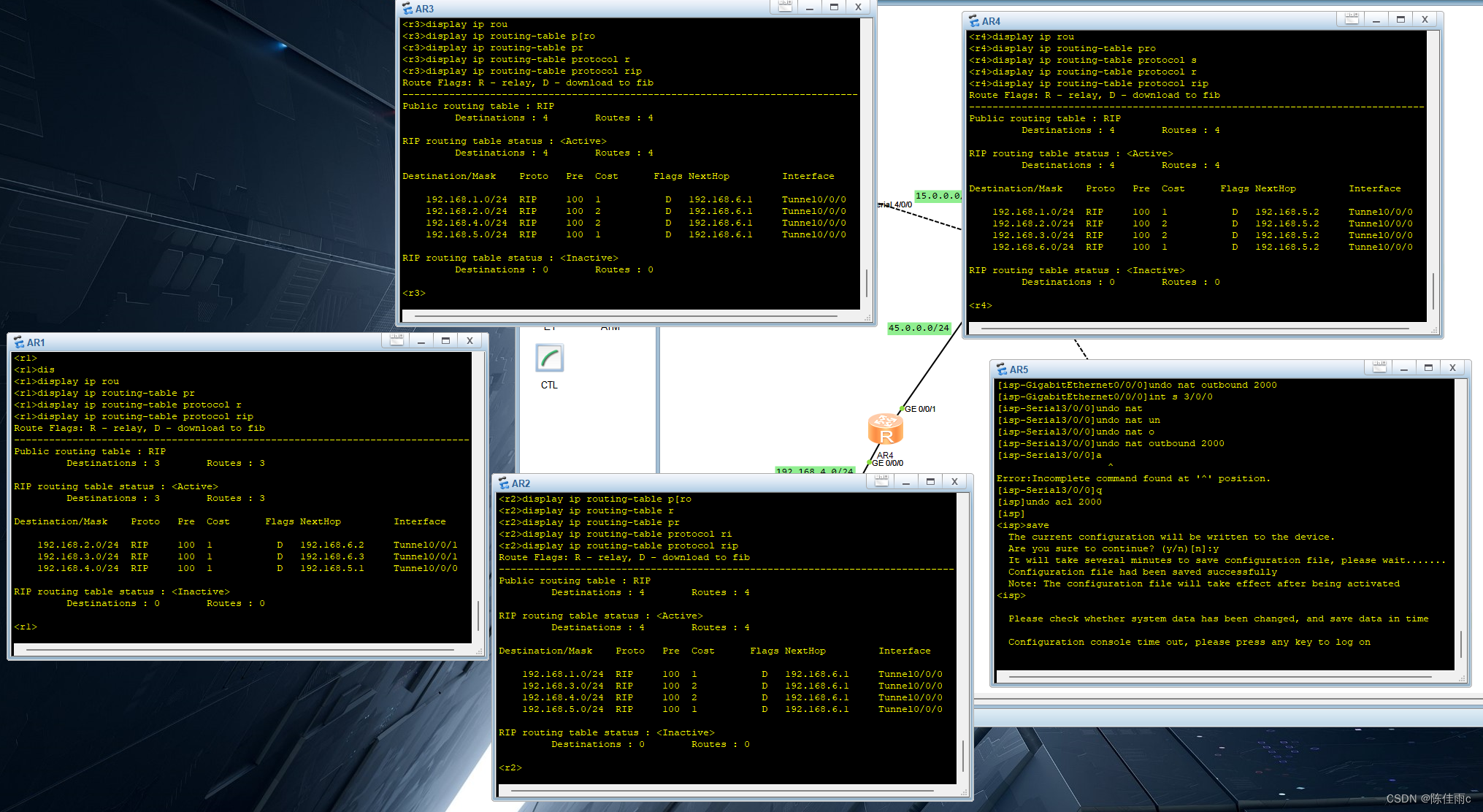1483x812 pixels.
Task: Click the merge-window icon in AR4 title bar
Action: coord(1352,19)
